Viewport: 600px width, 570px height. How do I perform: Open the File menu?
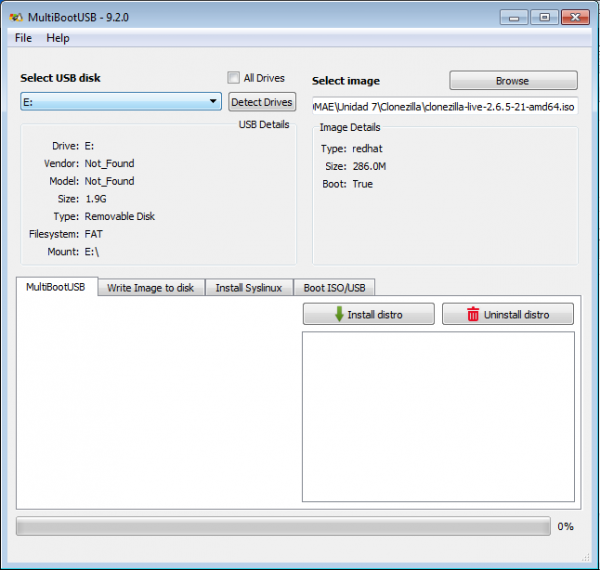(x=23, y=38)
